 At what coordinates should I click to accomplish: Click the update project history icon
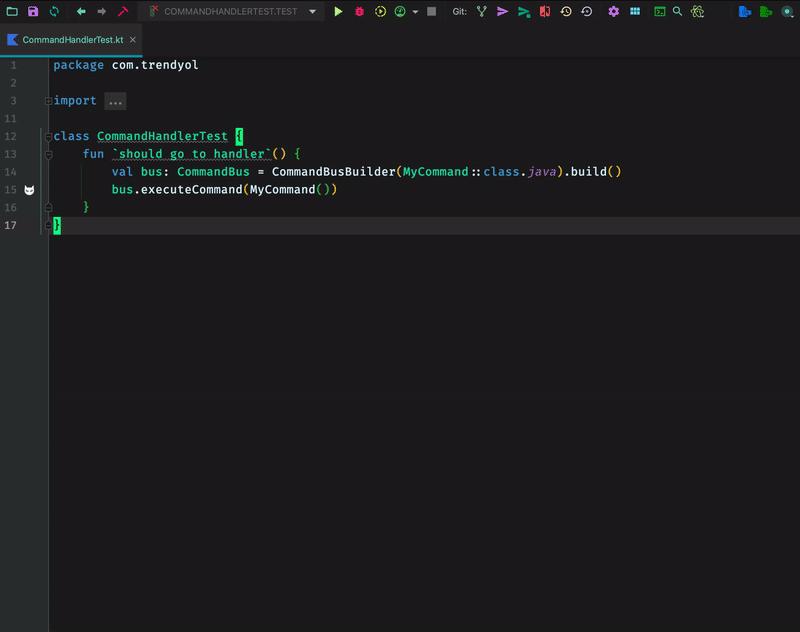tap(565, 13)
